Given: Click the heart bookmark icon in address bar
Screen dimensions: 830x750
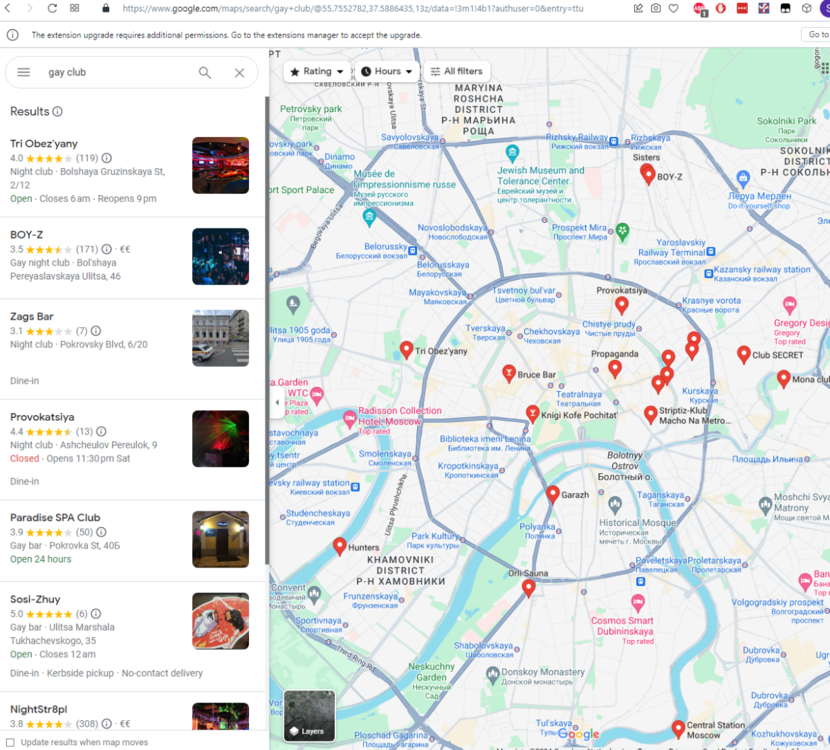Looking at the screenshot, I should (673, 8).
